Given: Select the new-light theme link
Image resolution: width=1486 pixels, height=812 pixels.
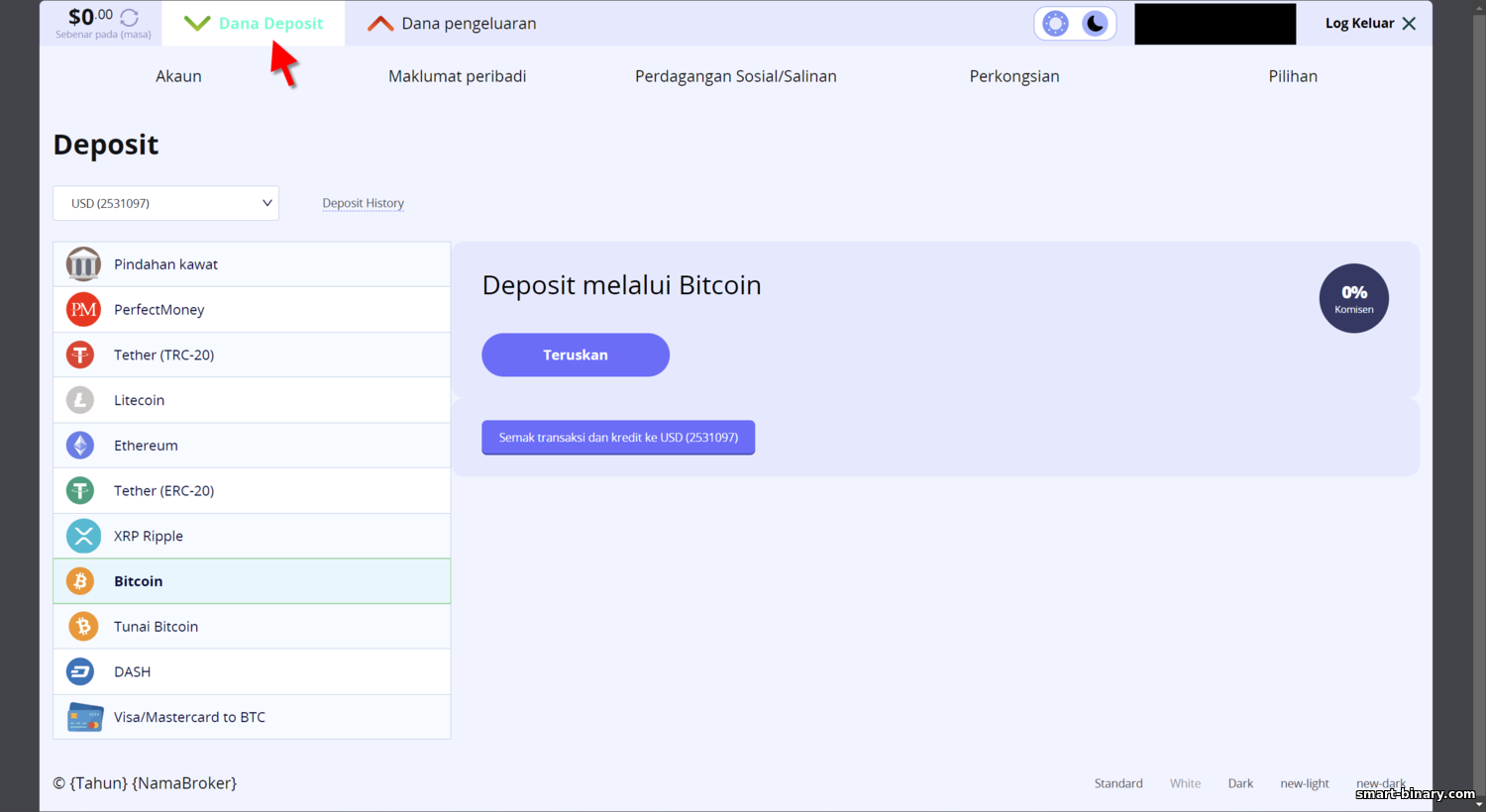Looking at the screenshot, I should click(1305, 783).
